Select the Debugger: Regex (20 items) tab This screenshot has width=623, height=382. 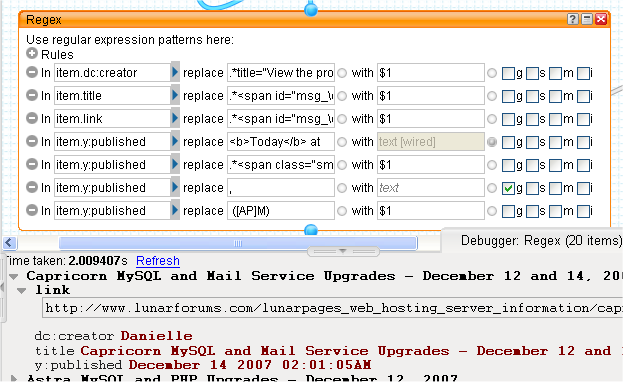tap(541, 240)
